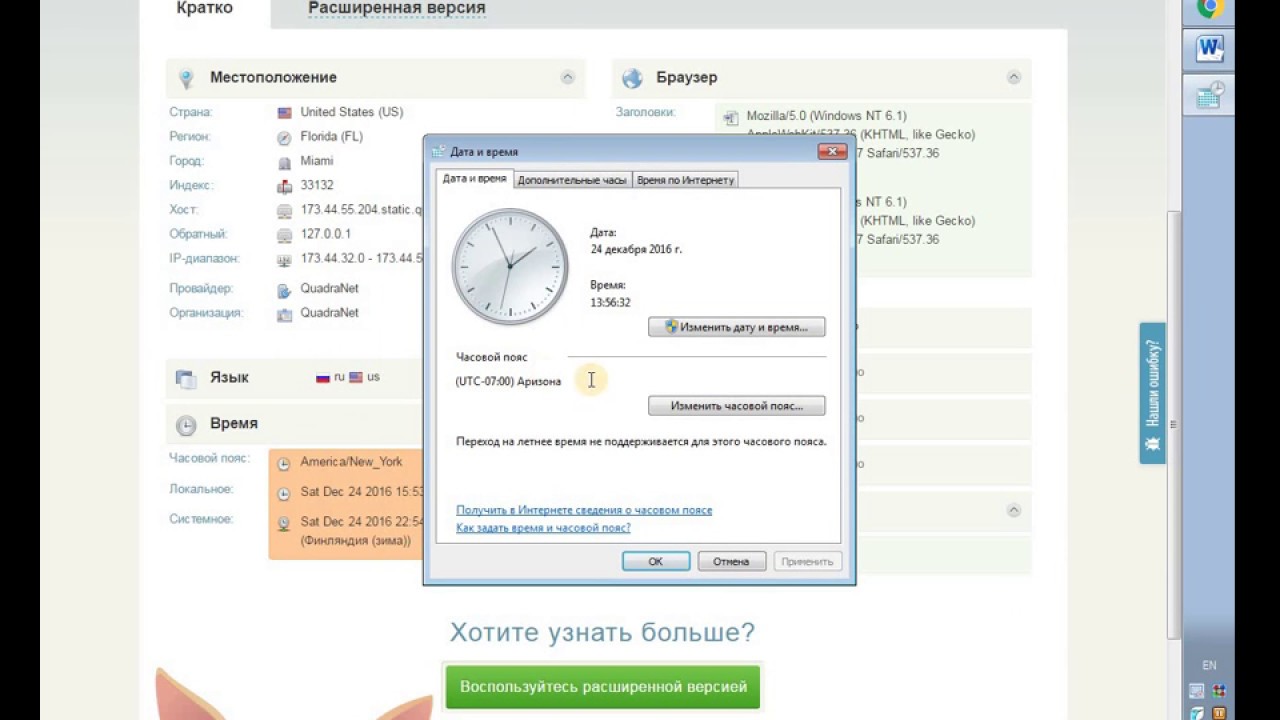Click the text 127.0.0.1
The image size is (1280, 720).
click(326, 234)
